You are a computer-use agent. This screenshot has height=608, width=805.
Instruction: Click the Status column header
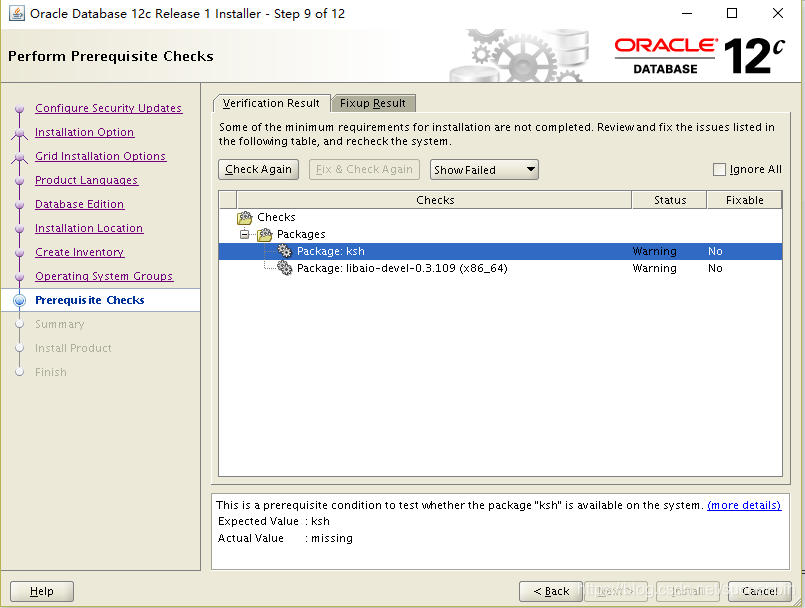click(669, 200)
